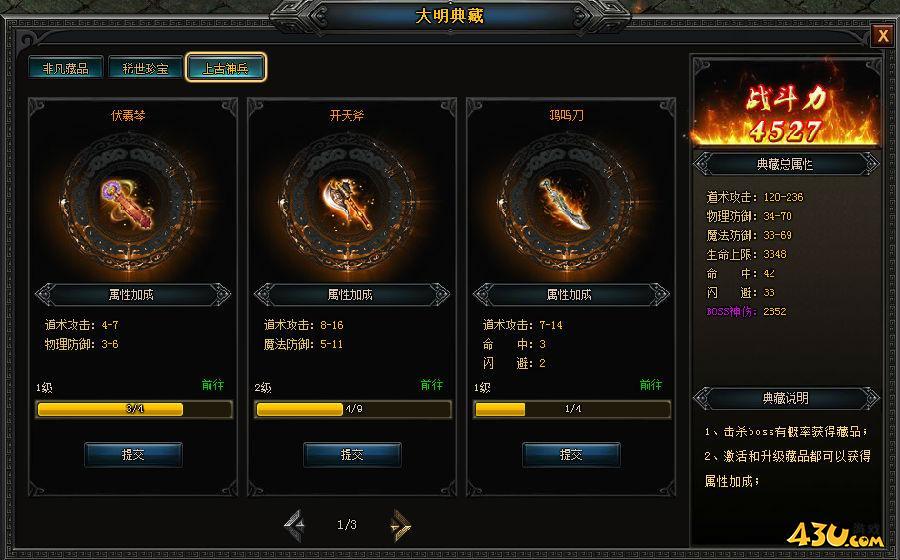900x560 pixels.
Task: Click 伏羲琴 progress bar 3/4
Action: [134, 409]
